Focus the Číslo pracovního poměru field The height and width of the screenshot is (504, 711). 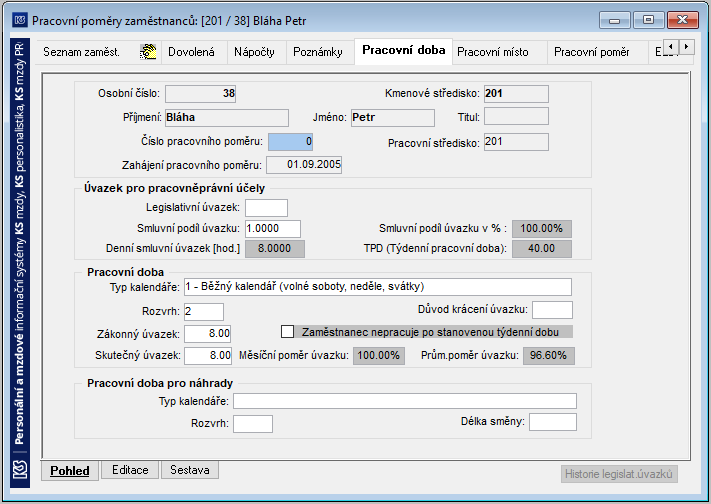click(290, 142)
